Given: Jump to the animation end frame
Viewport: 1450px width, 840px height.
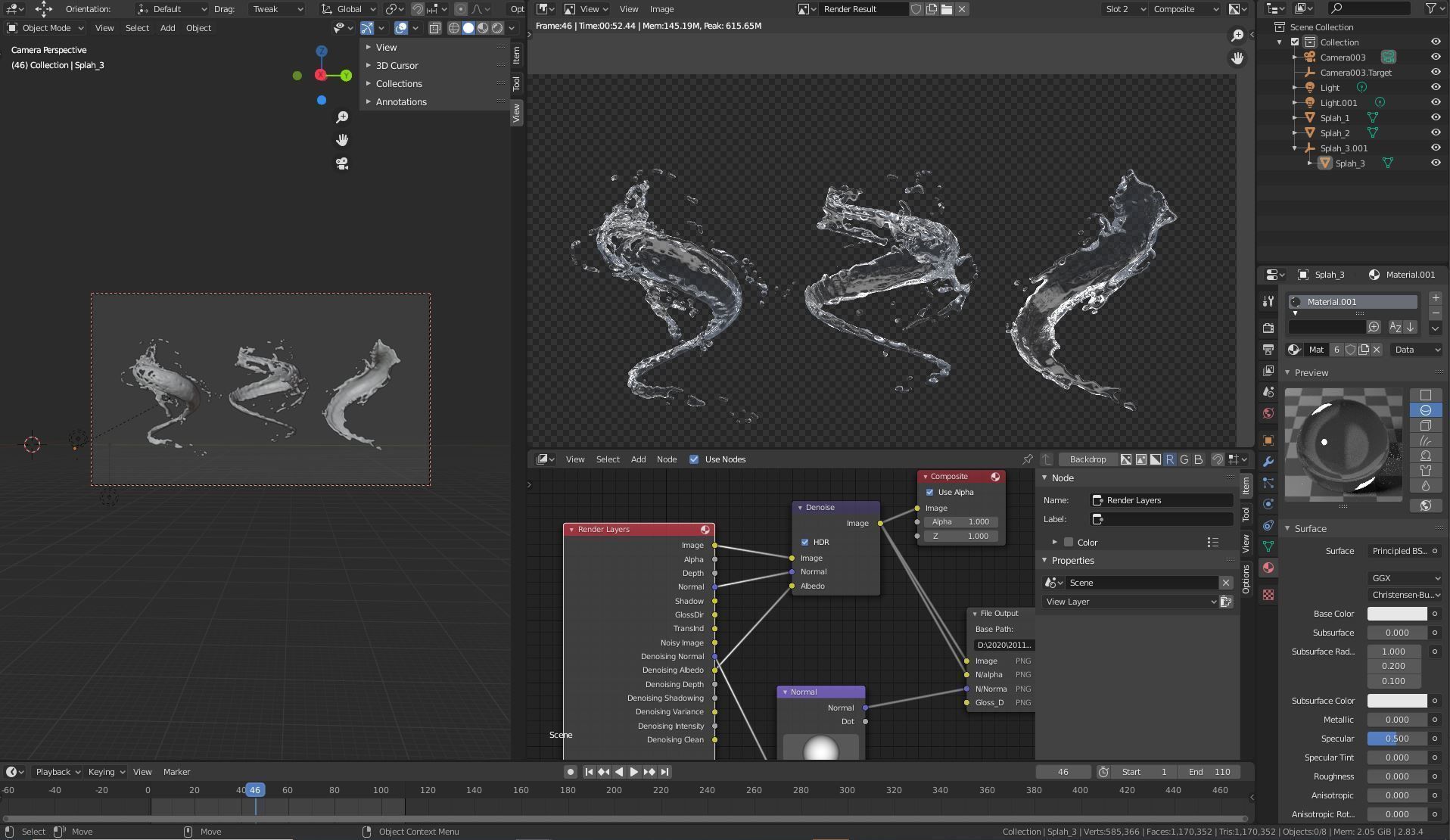Looking at the screenshot, I should pos(664,772).
